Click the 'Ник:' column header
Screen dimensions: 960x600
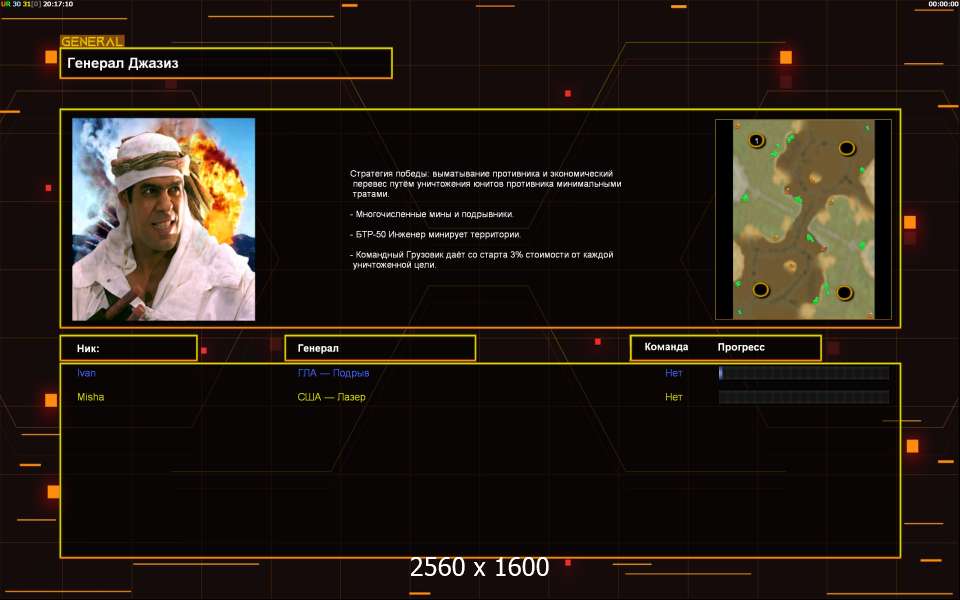click(x=129, y=348)
